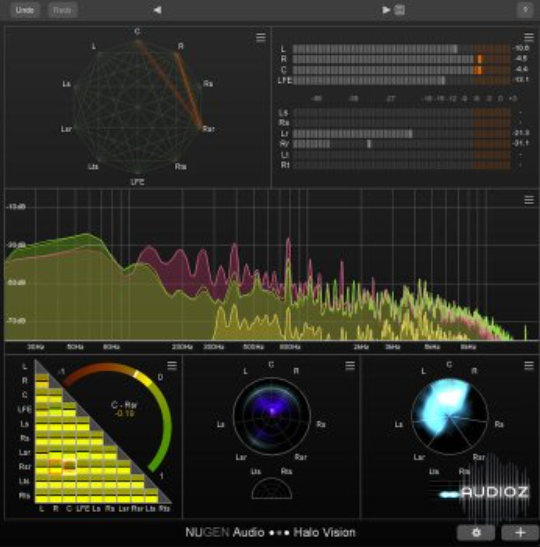Open menu of the correlation matrix panel
This screenshot has height=547, width=540.
click(x=172, y=366)
